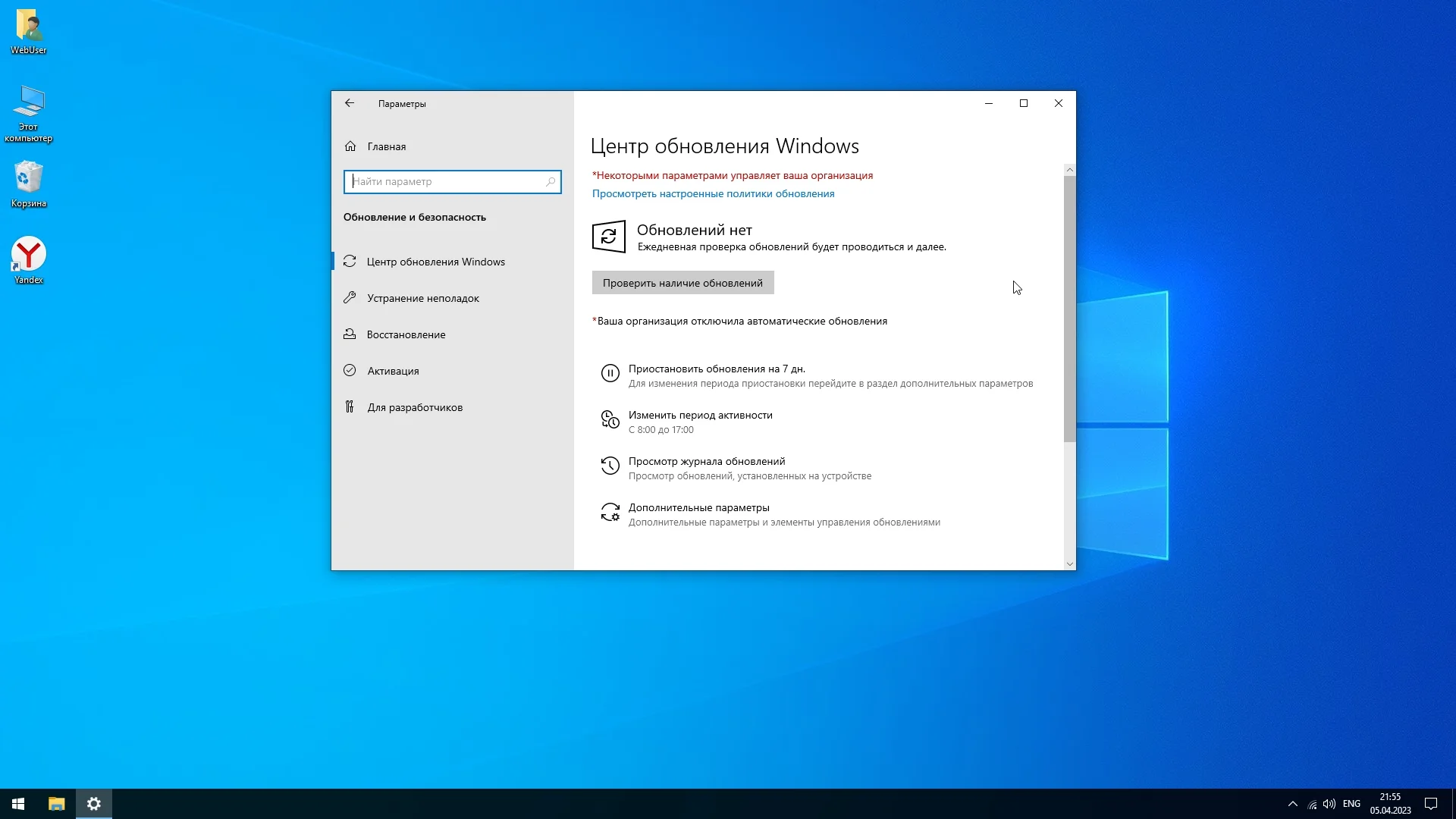Focus the Найти параметр search field

click(x=446, y=182)
